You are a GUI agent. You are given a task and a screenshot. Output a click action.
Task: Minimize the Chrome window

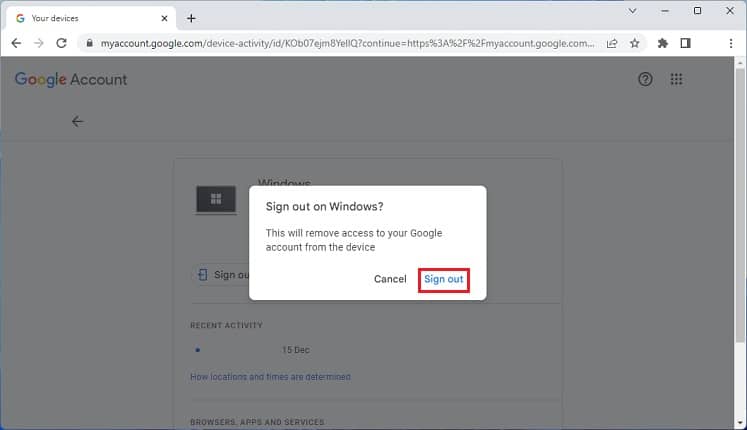[665, 10]
